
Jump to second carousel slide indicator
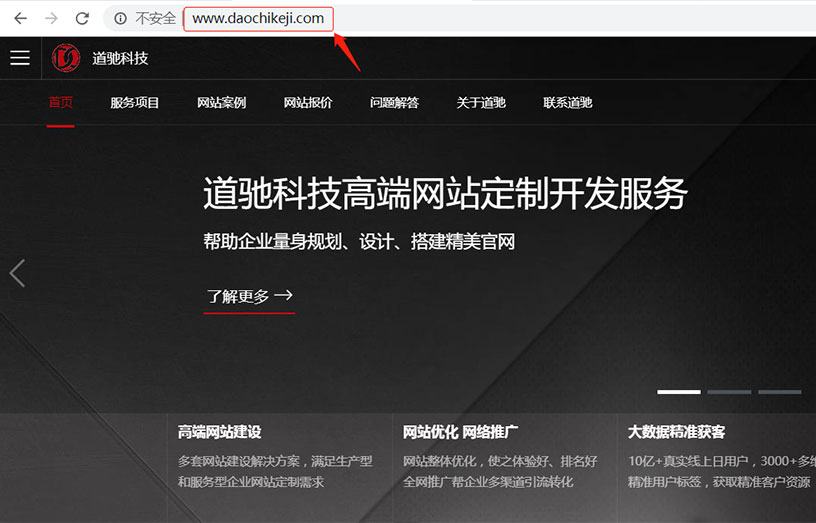729,392
